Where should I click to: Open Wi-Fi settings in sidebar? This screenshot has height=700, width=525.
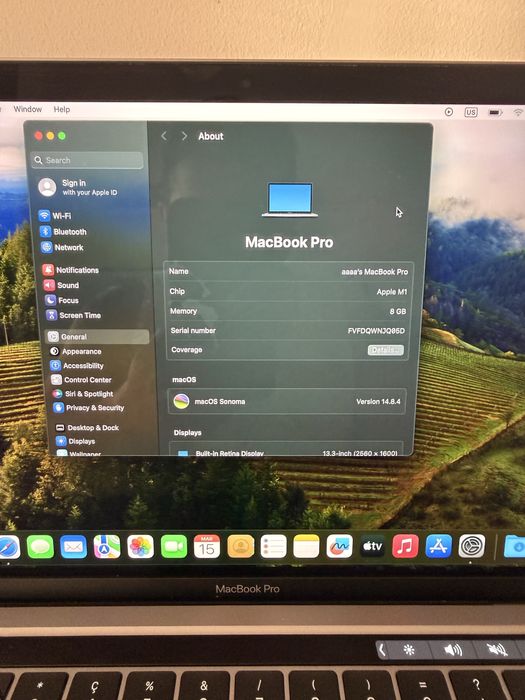point(55,216)
